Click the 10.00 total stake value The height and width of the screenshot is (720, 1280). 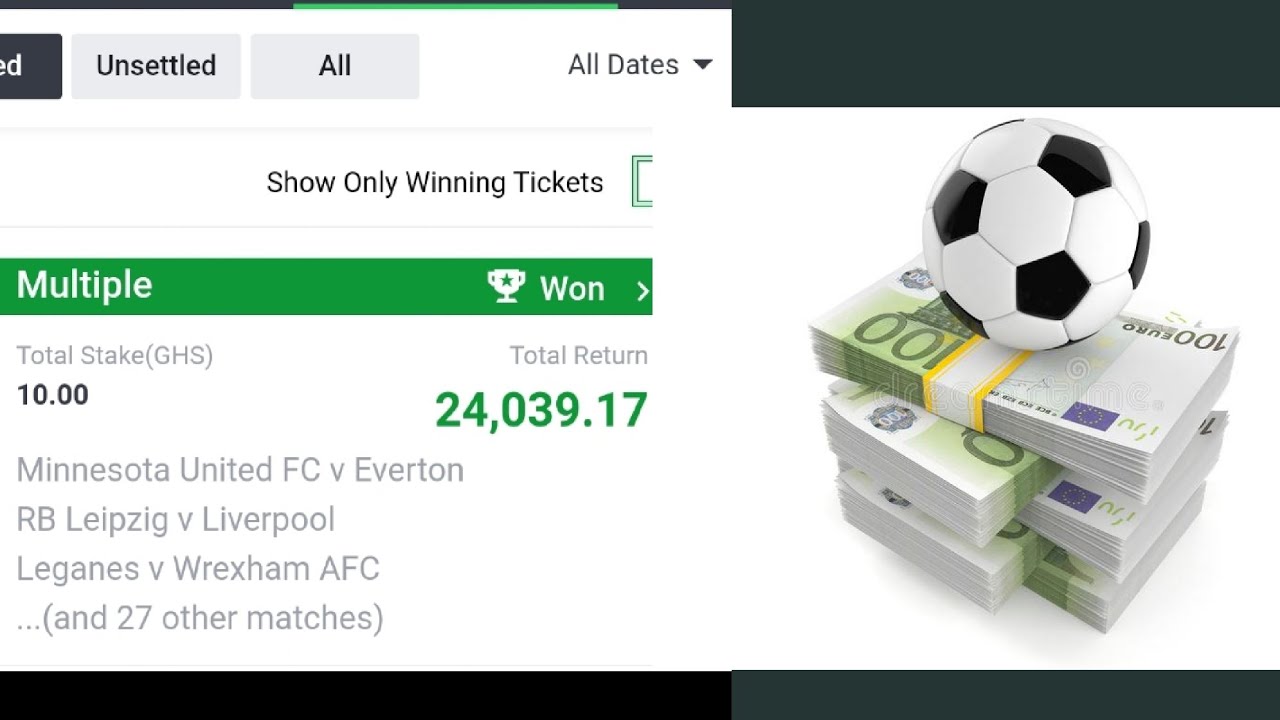pos(53,395)
